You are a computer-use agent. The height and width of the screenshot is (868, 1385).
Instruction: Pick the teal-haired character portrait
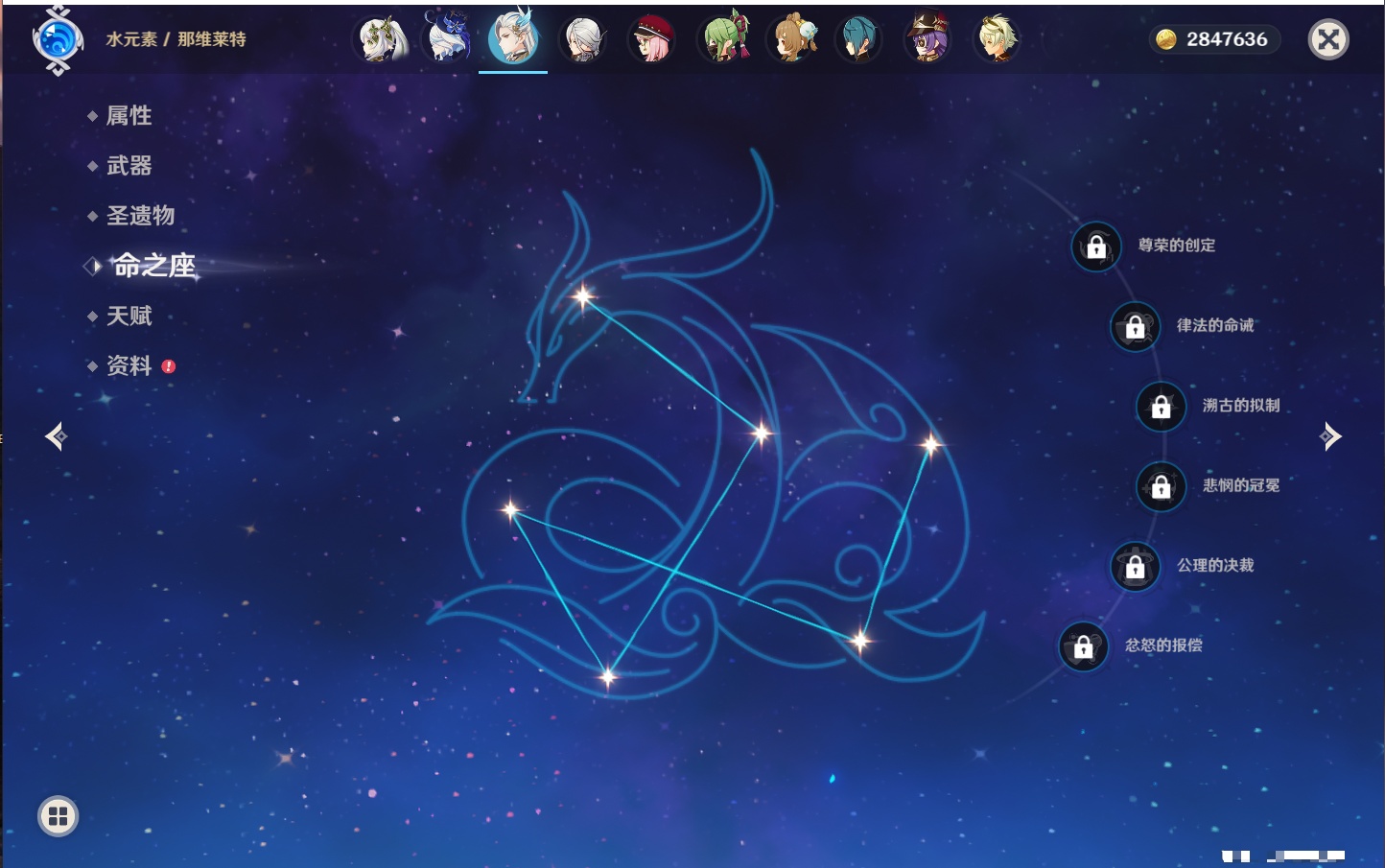857,40
